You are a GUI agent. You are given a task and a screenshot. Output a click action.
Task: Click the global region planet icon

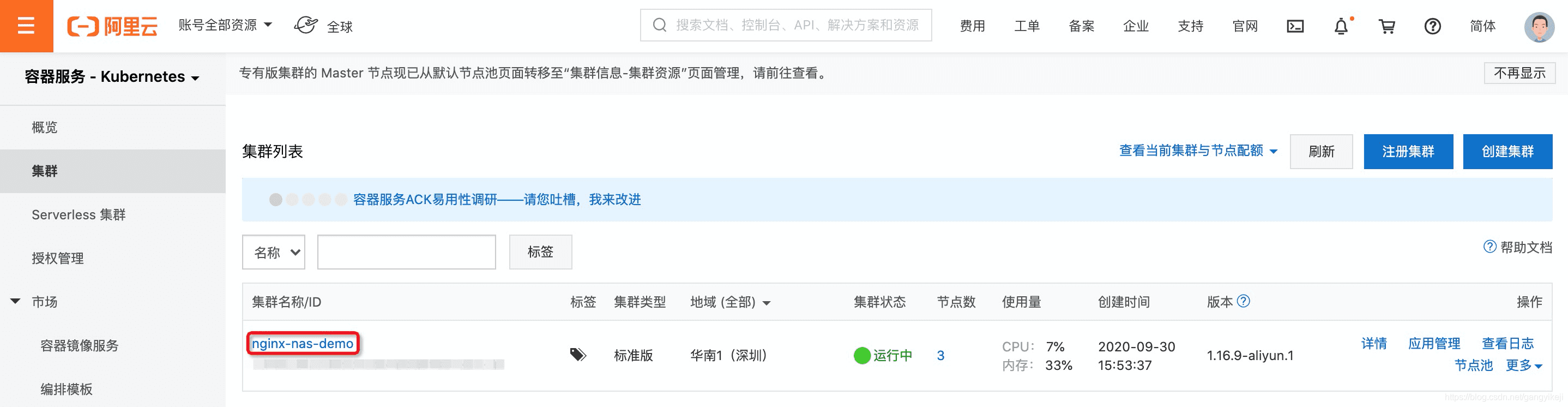coord(305,25)
